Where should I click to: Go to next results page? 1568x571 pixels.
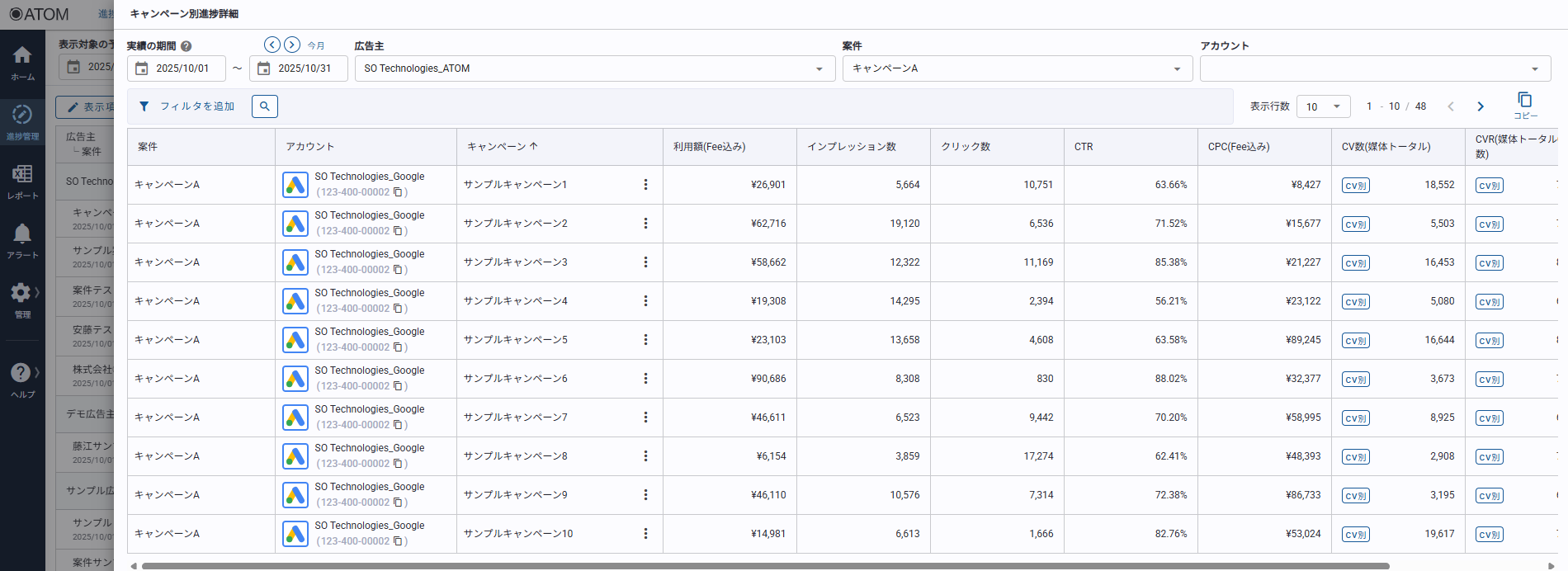(1481, 106)
